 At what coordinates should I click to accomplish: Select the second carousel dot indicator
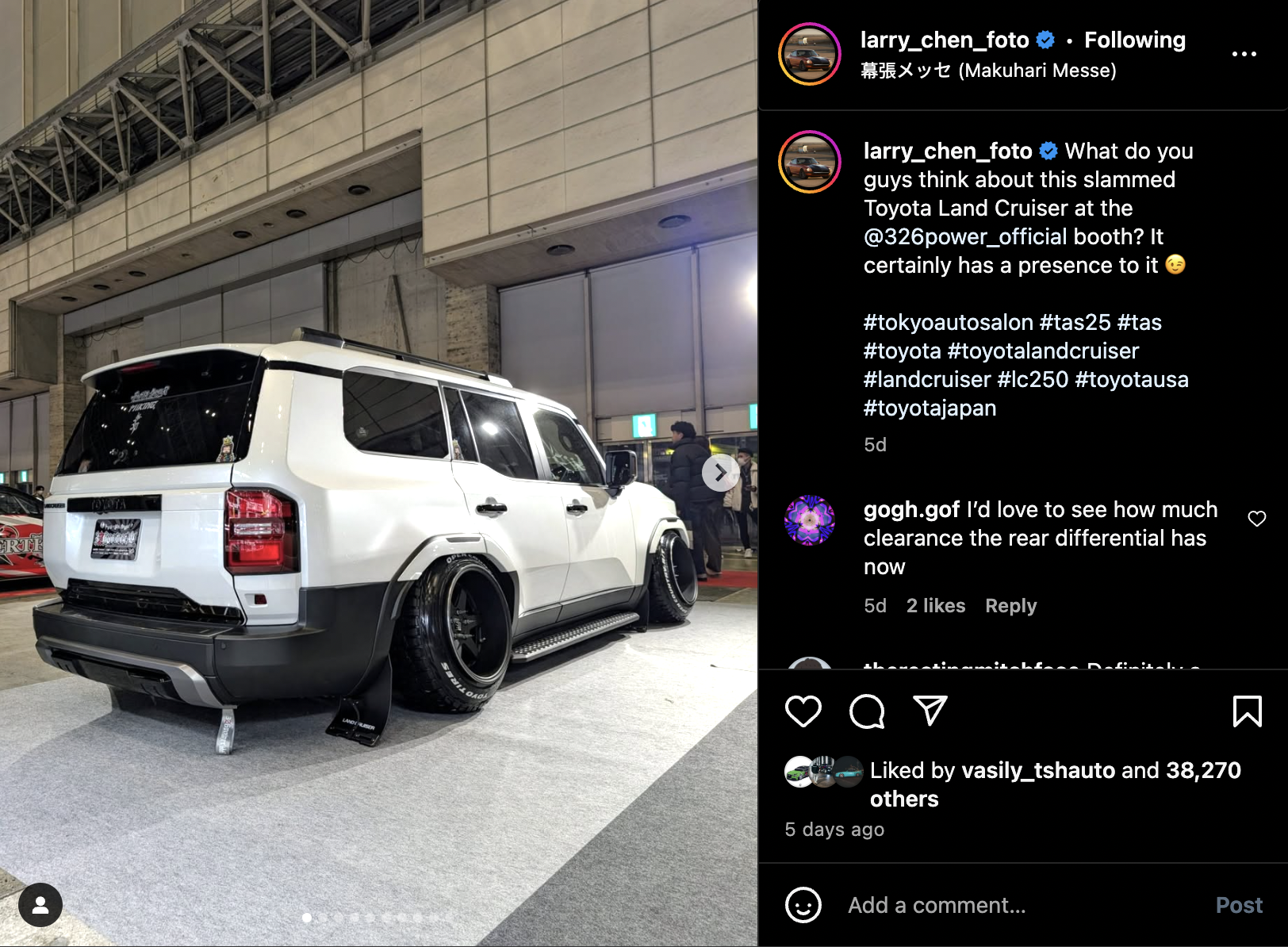point(323,918)
